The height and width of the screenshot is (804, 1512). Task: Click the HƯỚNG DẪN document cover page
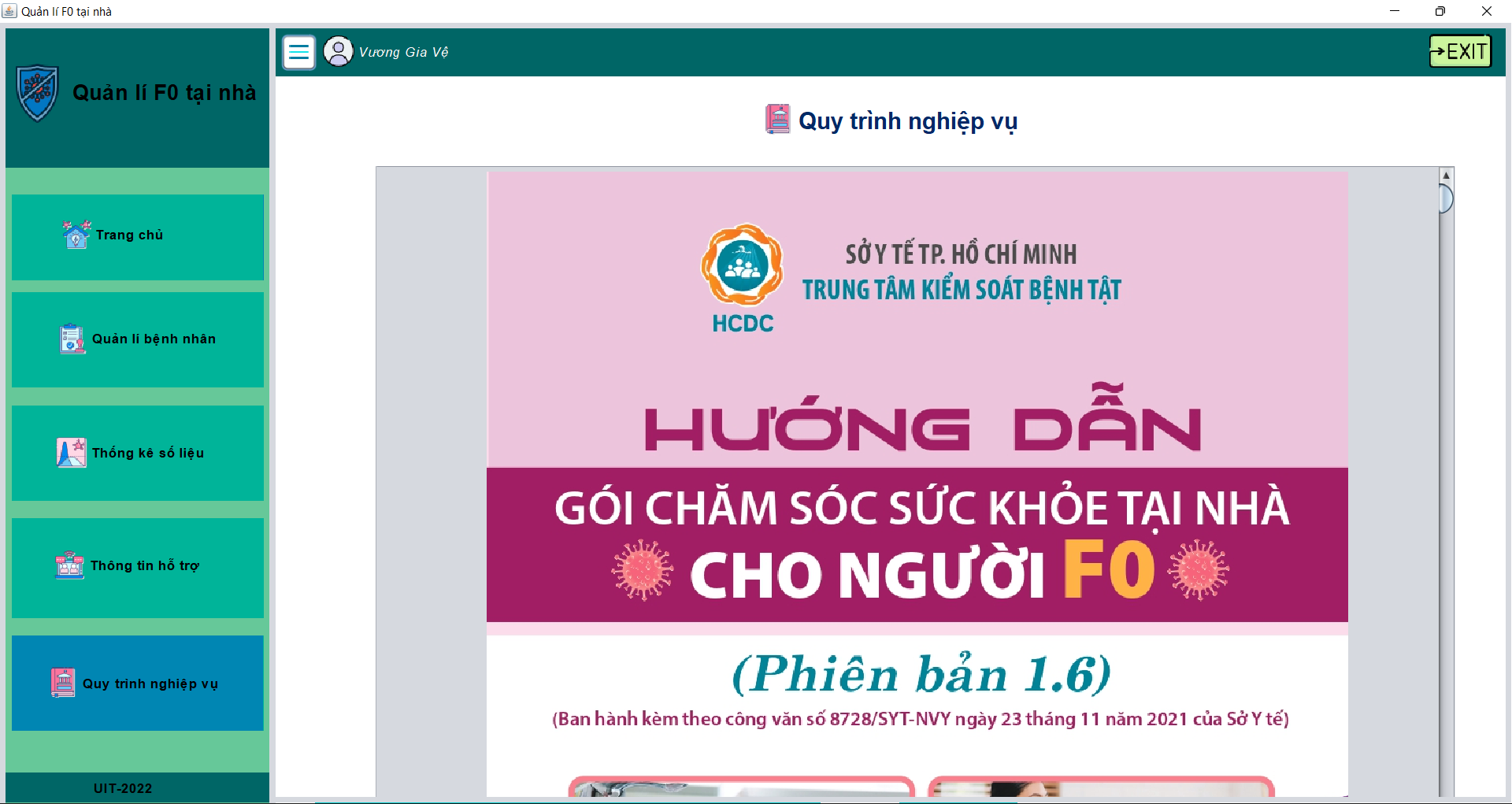917,483
